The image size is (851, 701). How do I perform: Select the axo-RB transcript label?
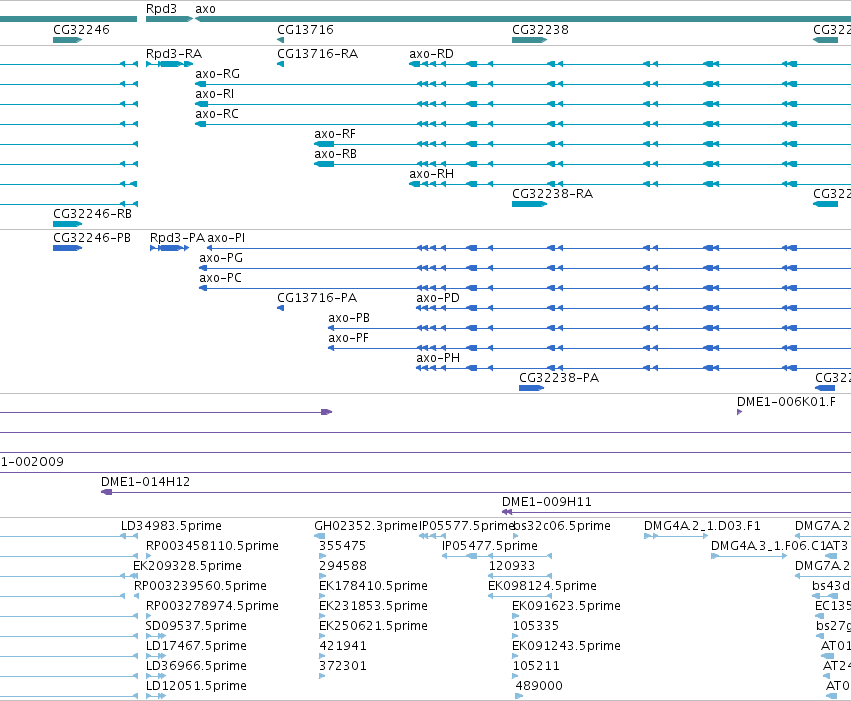pos(335,154)
